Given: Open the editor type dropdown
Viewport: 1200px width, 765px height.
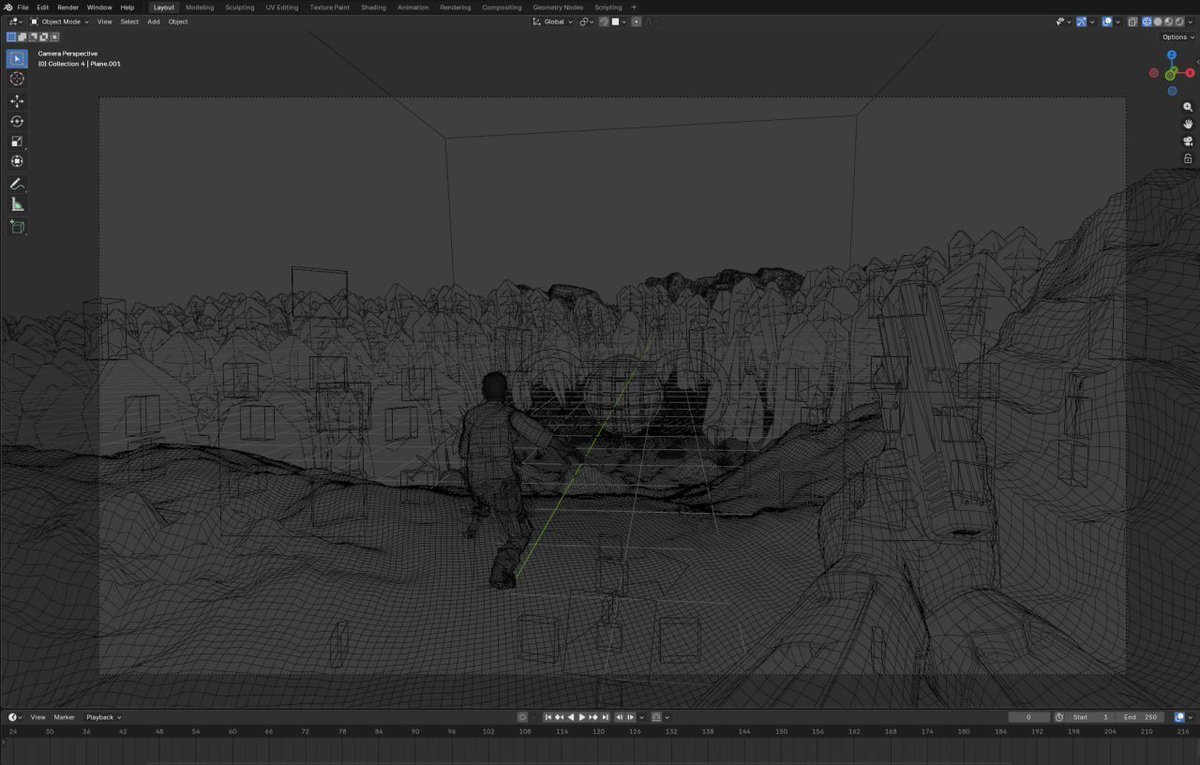Looking at the screenshot, I should 15,22.
